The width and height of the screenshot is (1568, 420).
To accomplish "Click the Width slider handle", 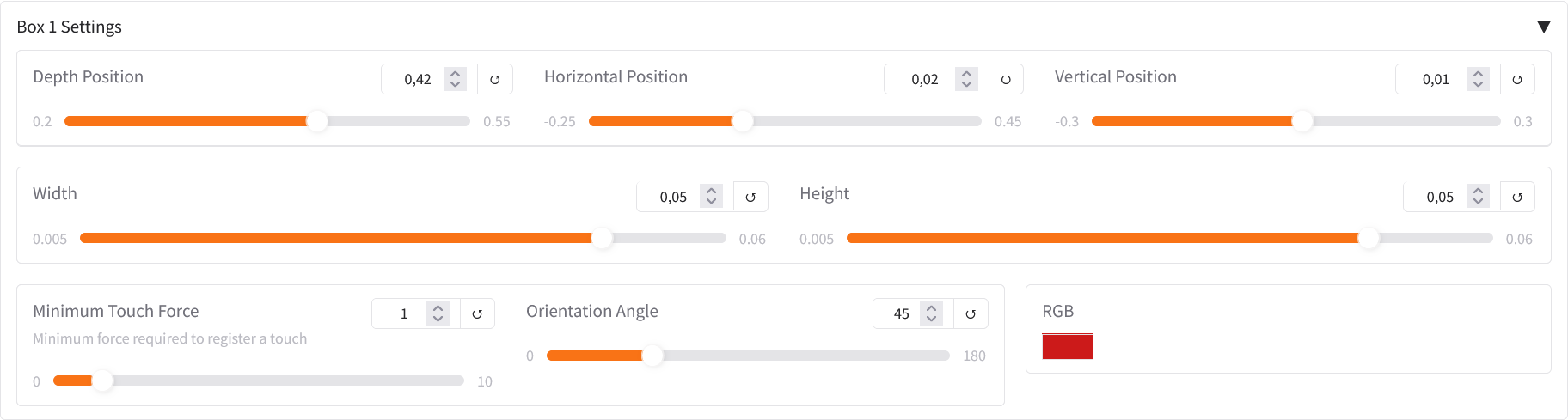I will click(603, 239).
